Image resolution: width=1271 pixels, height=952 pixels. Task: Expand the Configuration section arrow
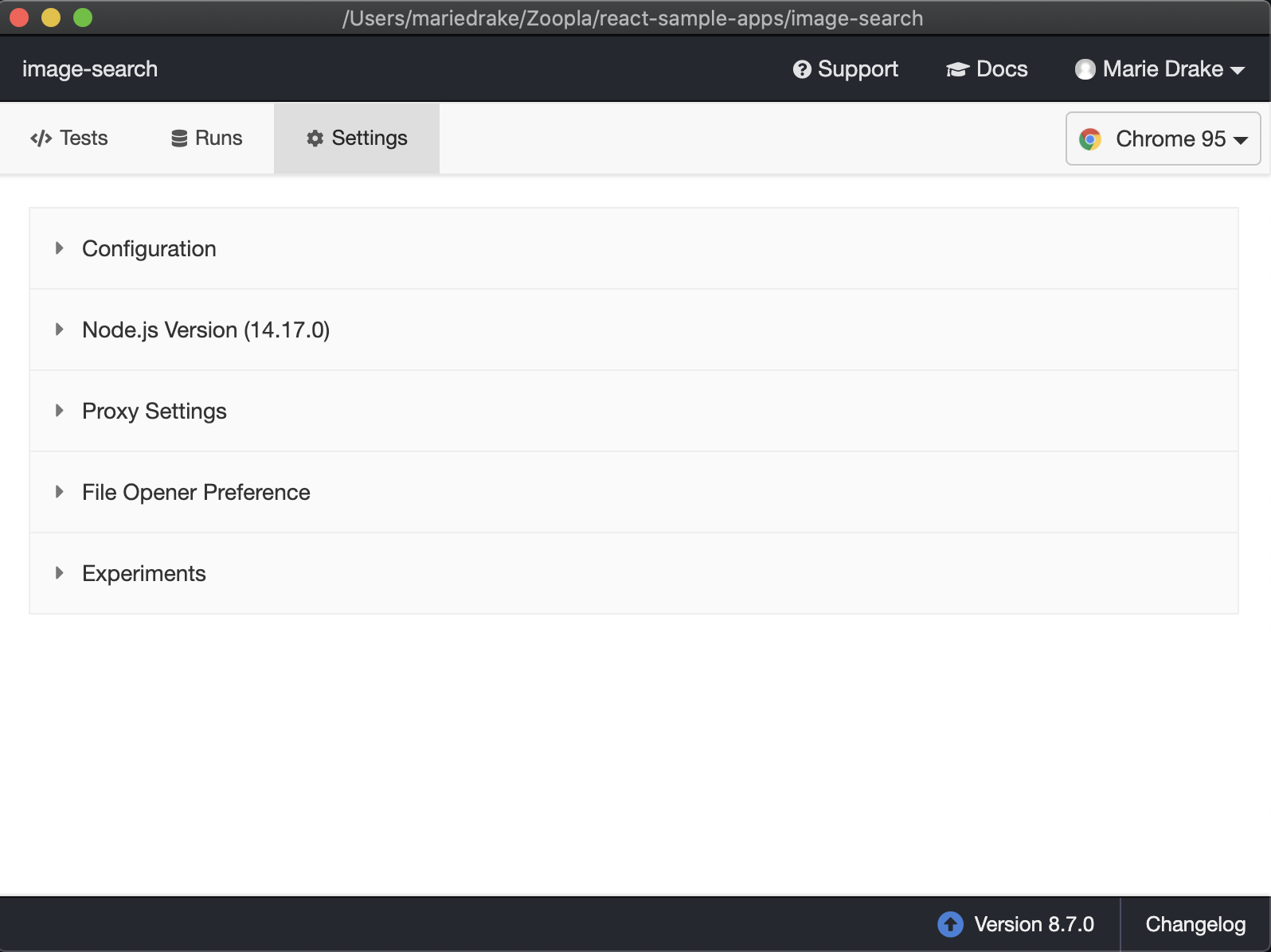coord(59,248)
